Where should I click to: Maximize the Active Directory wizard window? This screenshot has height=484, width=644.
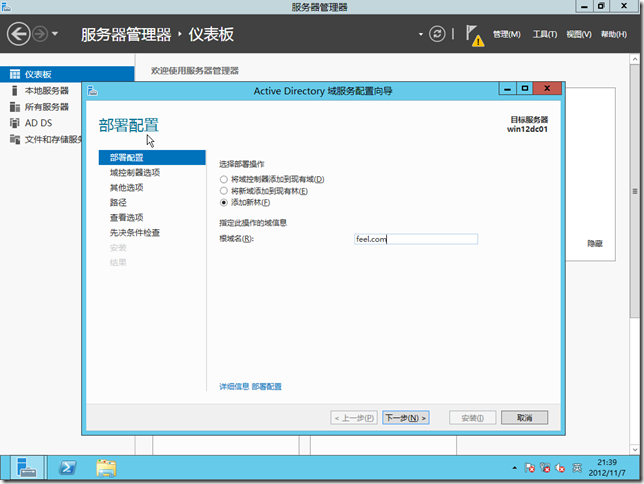pos(525,88)
